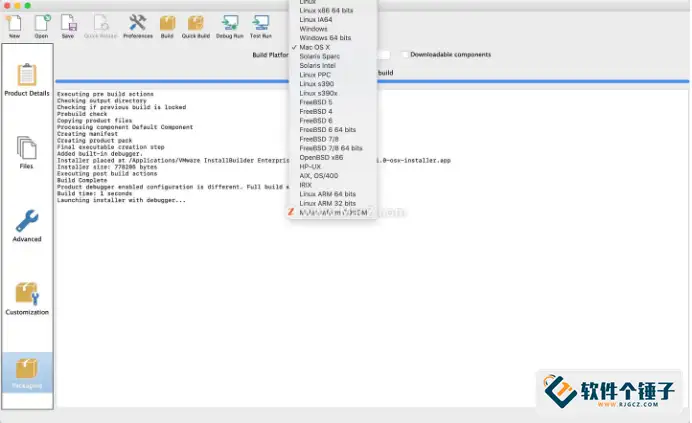Viewport: 692px width, 423px height.
Task: Choose Linux ARM 64 bits platform
Action: click(x=327, y=194)
